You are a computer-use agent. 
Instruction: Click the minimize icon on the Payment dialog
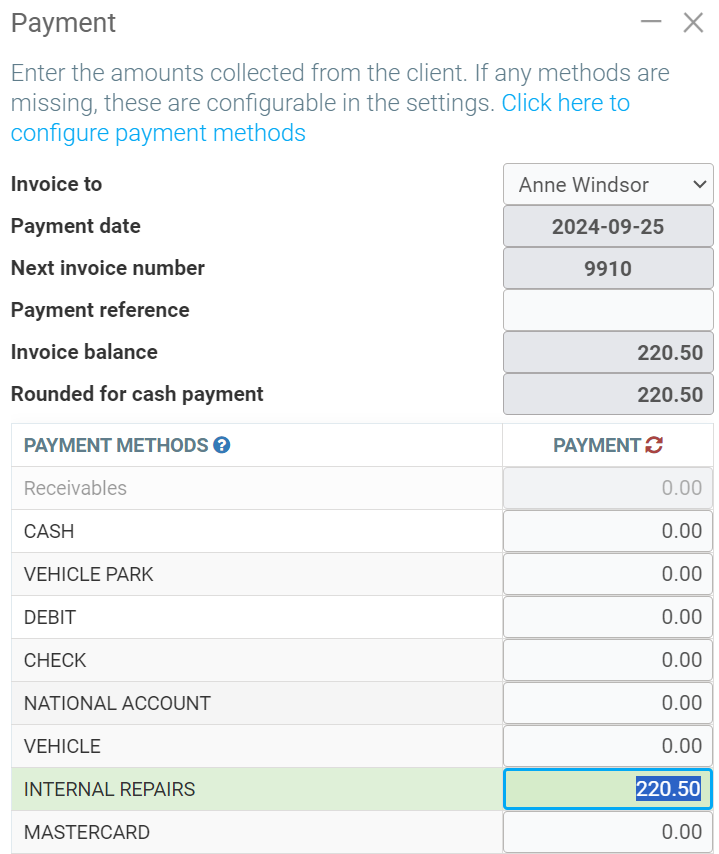point(651,21)
